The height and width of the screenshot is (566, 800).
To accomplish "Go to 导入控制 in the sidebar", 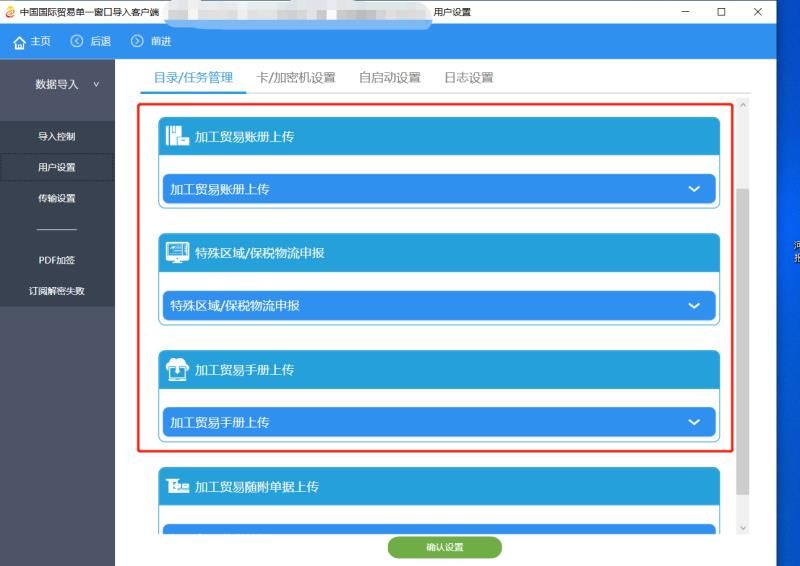I will (x=57, y=136).
